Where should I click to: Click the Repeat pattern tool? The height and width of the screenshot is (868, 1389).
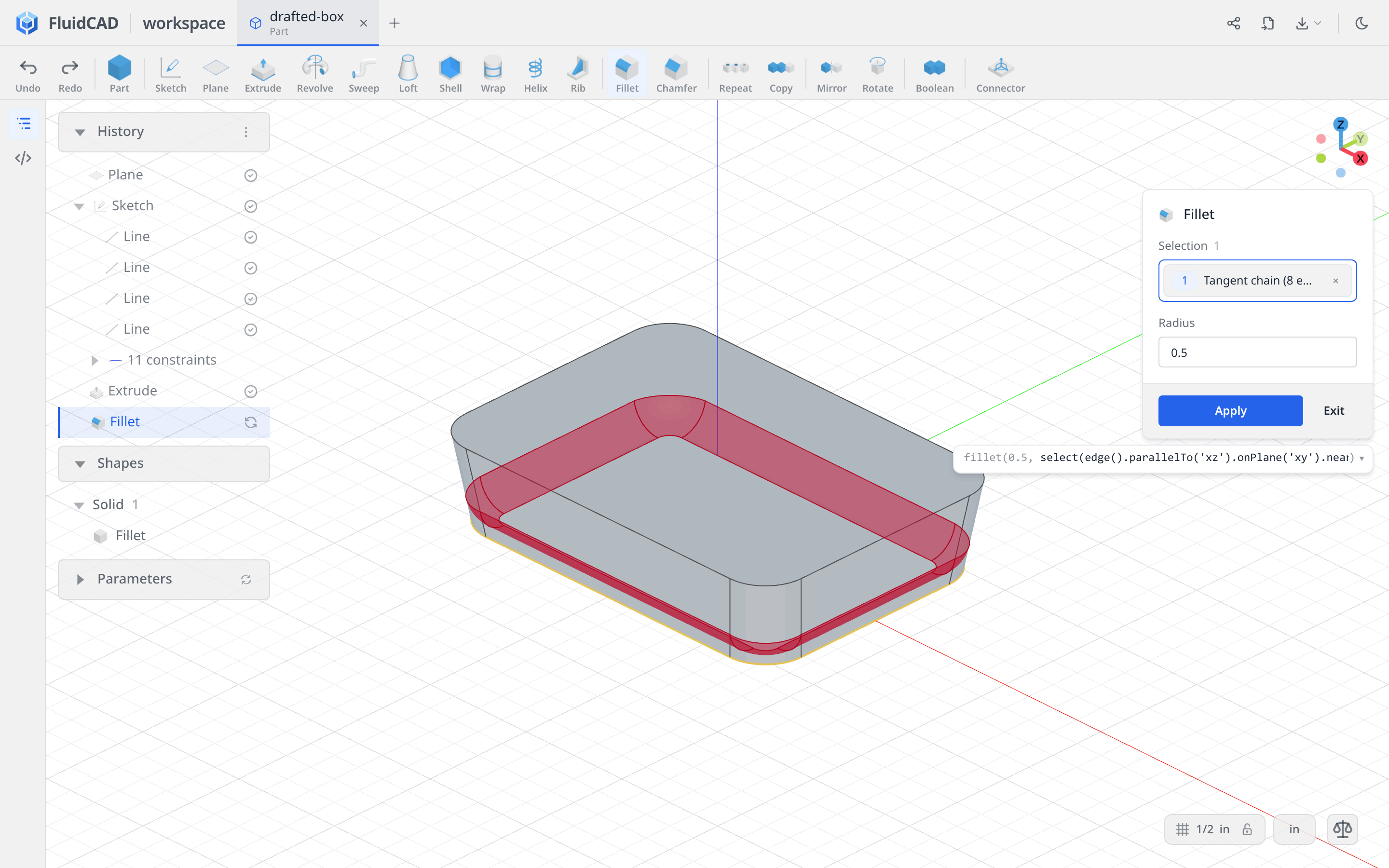735,74
